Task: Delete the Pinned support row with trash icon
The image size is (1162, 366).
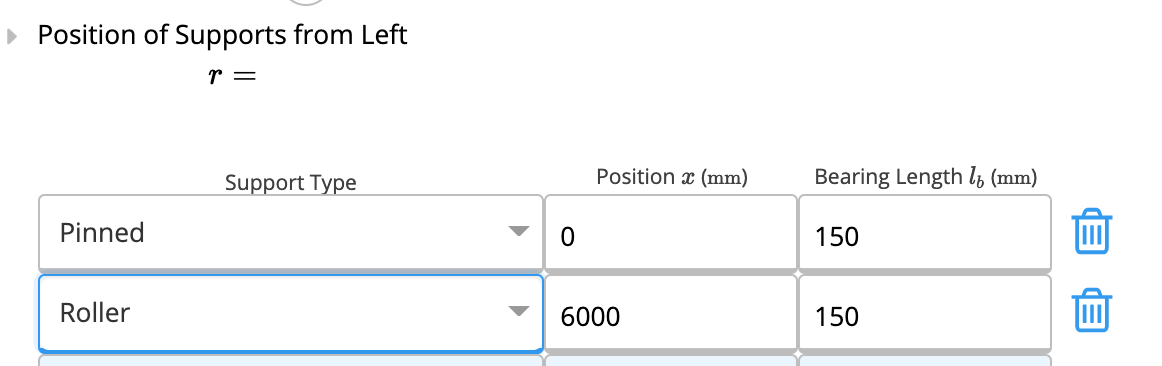Action: click(x=1092, y=231)
